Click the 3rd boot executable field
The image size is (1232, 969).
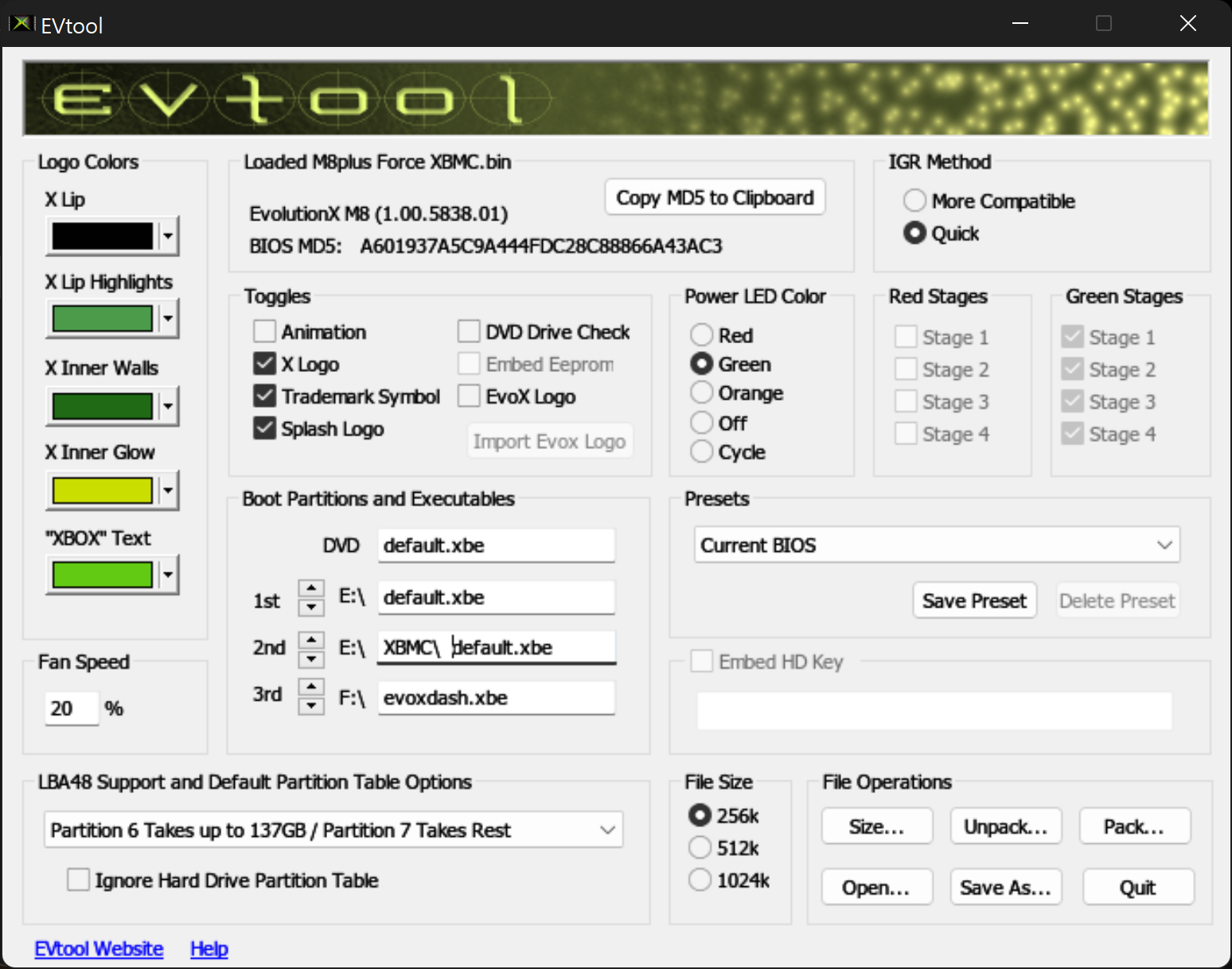click(497, 697)
